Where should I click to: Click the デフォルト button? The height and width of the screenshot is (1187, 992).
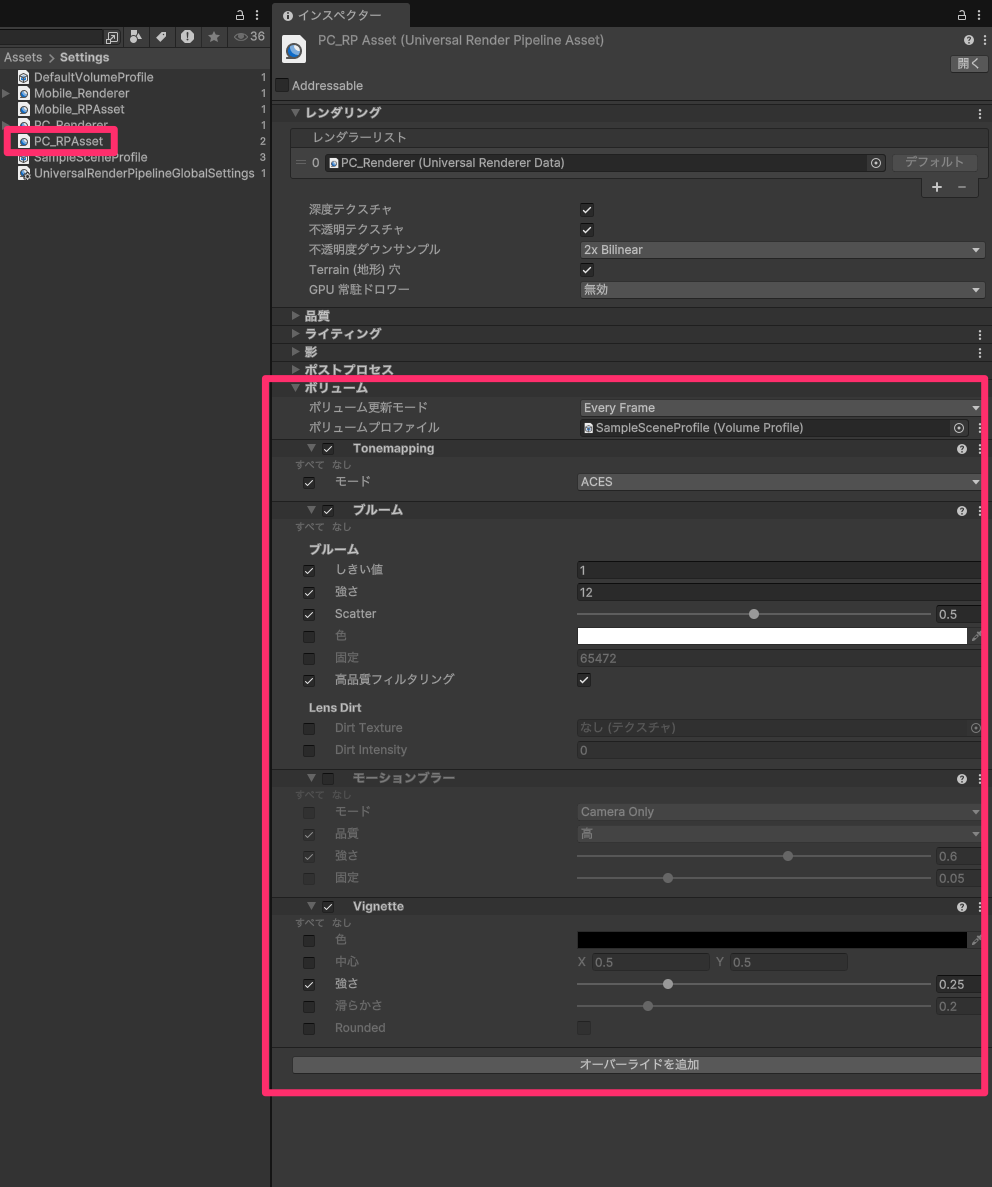[934, 162]
